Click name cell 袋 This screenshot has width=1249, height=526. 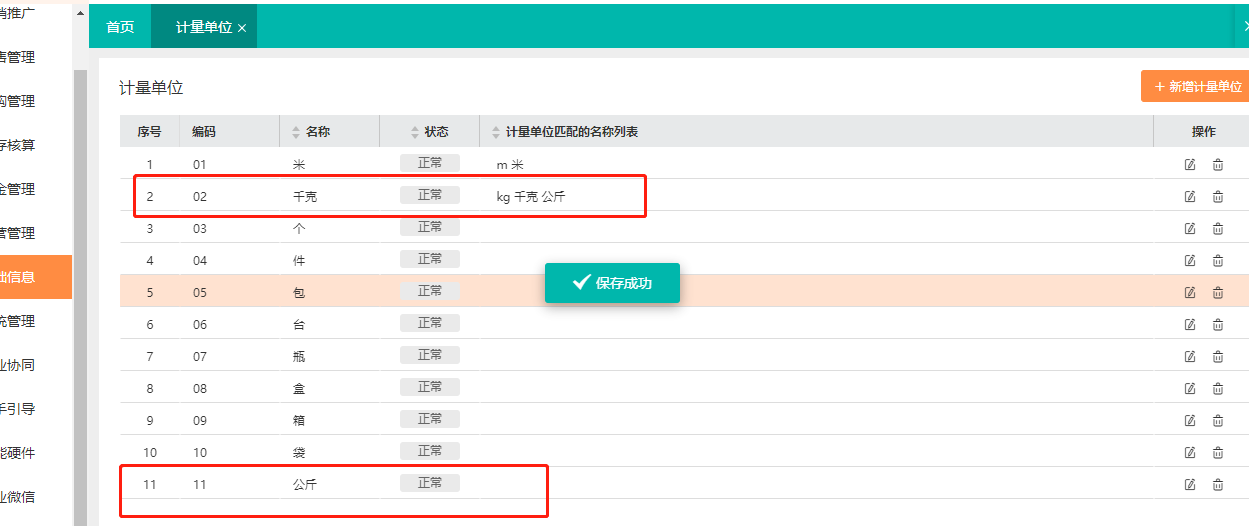(x=298, y=453)
